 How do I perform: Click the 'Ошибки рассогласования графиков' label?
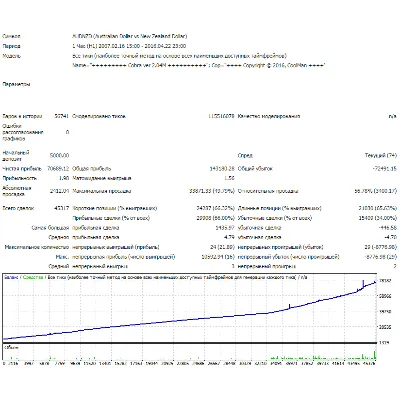point(22,132)
